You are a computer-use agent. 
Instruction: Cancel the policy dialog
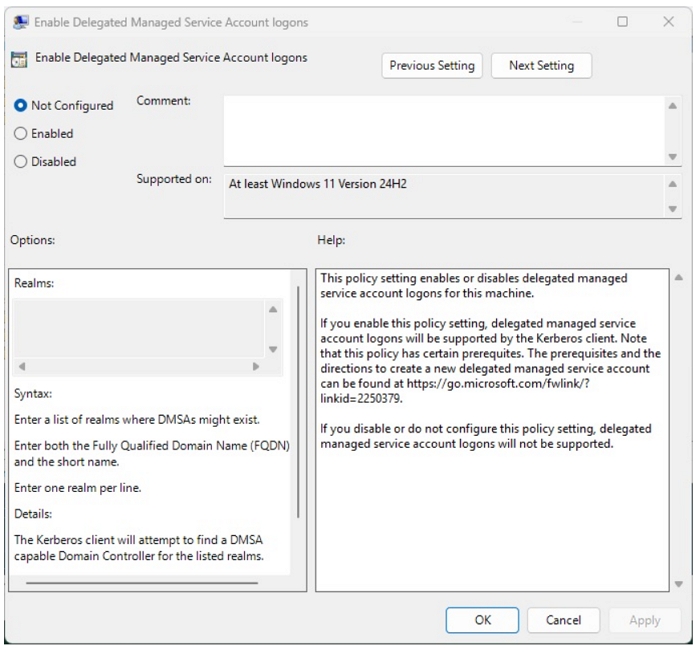point(563,620)
